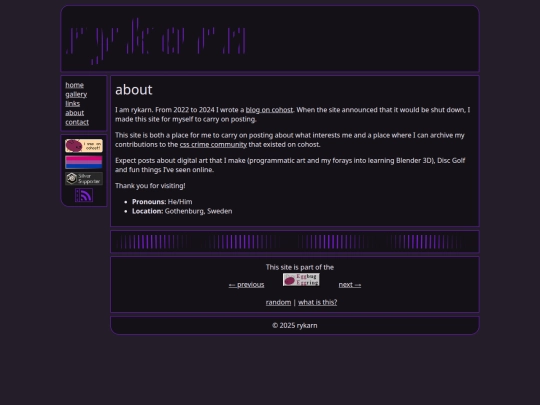540x405 pixels.
Task: Click the '© 2025 rykarn' footer text
Action: pos(295,325)
